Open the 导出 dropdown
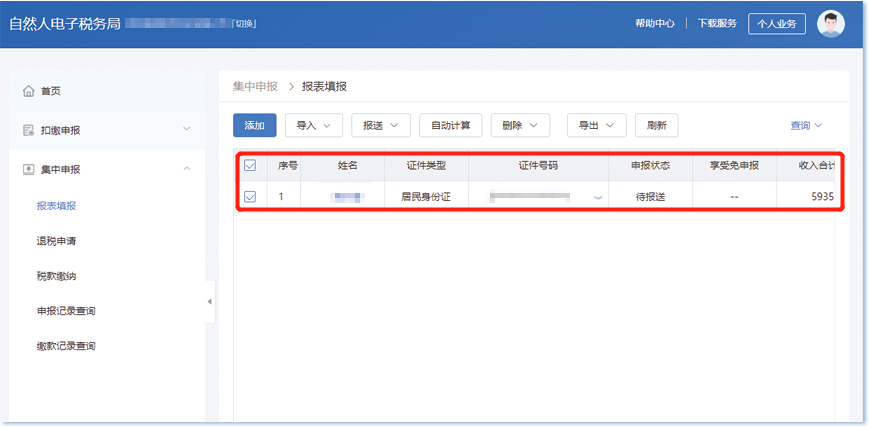 point(596,125)
